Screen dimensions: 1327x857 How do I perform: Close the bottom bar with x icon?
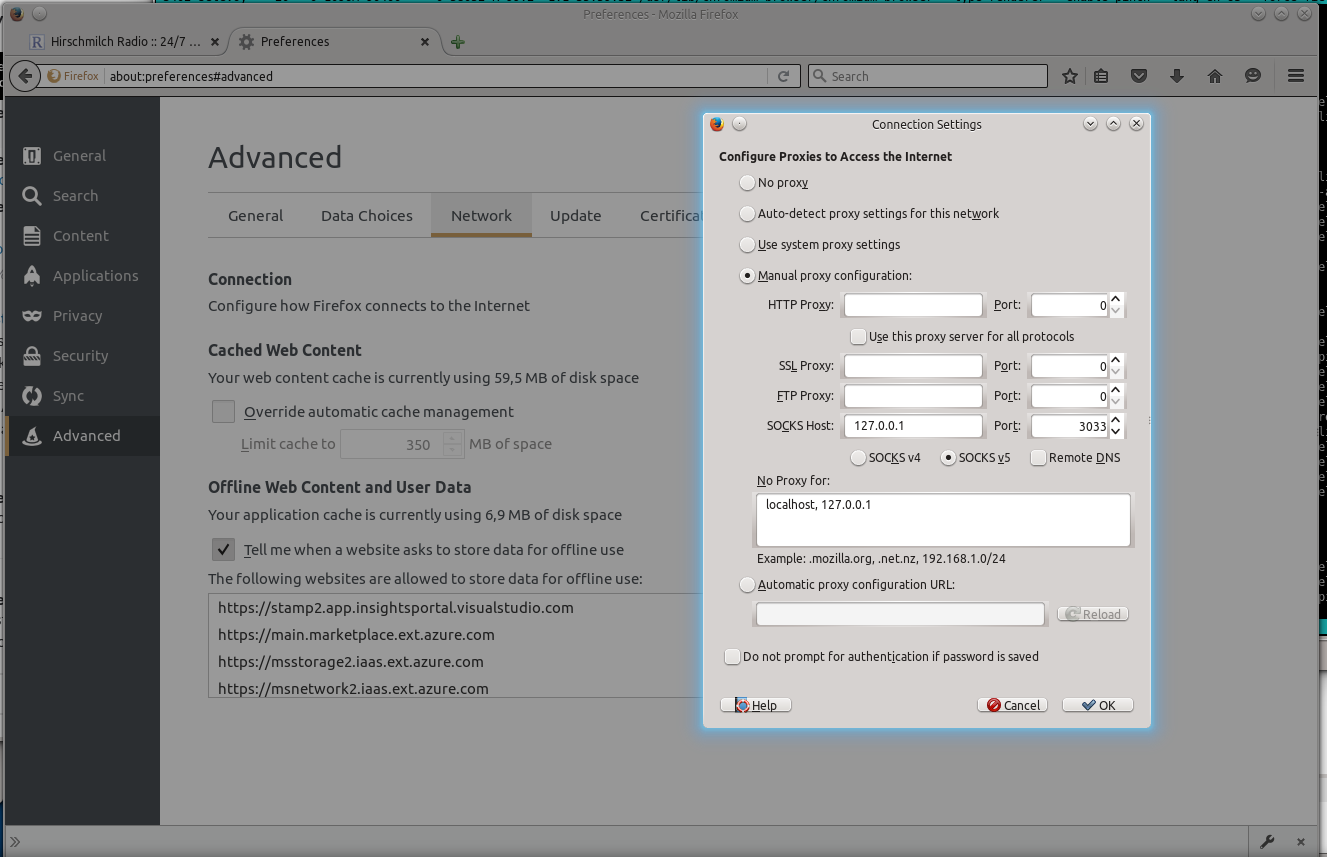pyautogui.click(x=1301, y=841)
